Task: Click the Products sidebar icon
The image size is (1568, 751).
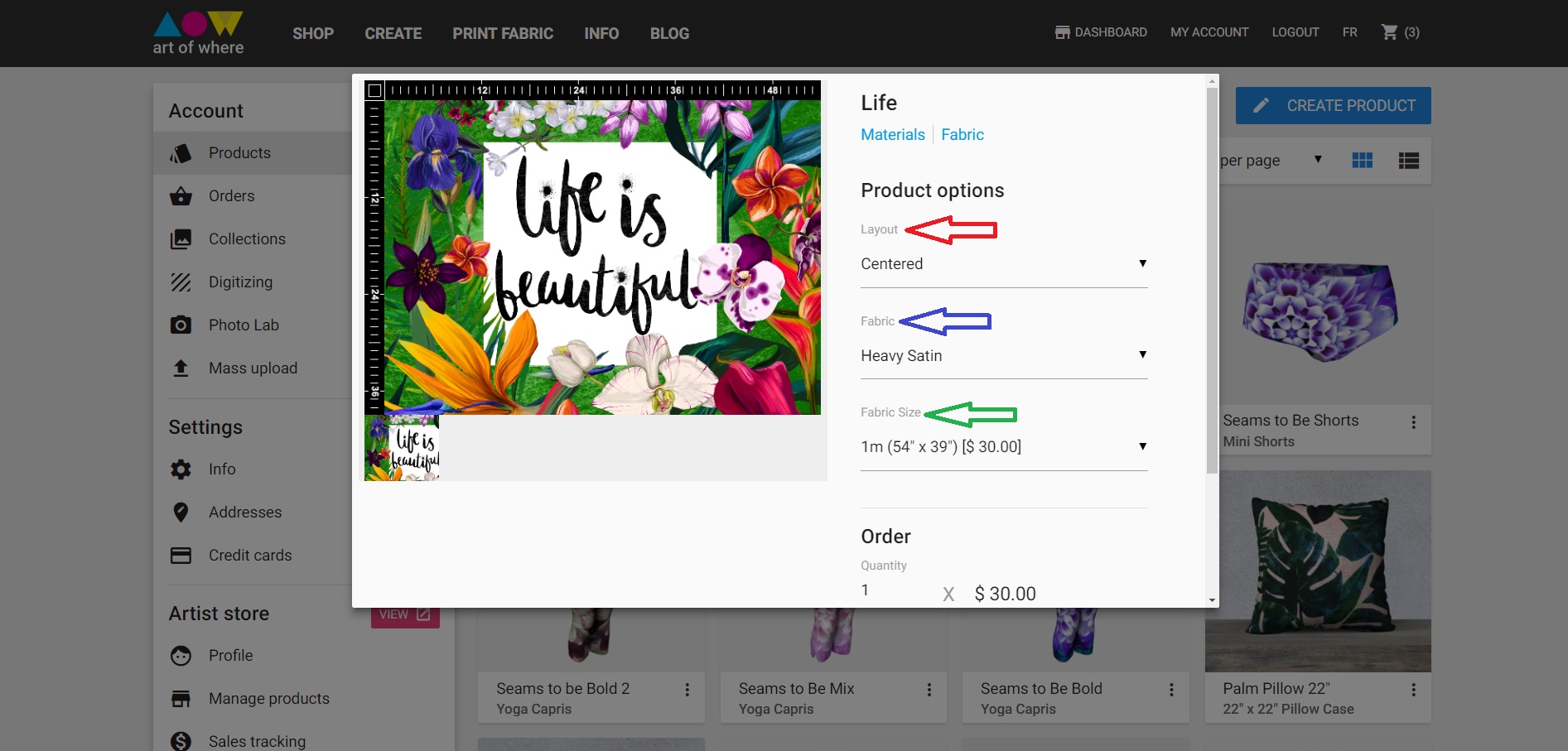Action: pos(181,153)
